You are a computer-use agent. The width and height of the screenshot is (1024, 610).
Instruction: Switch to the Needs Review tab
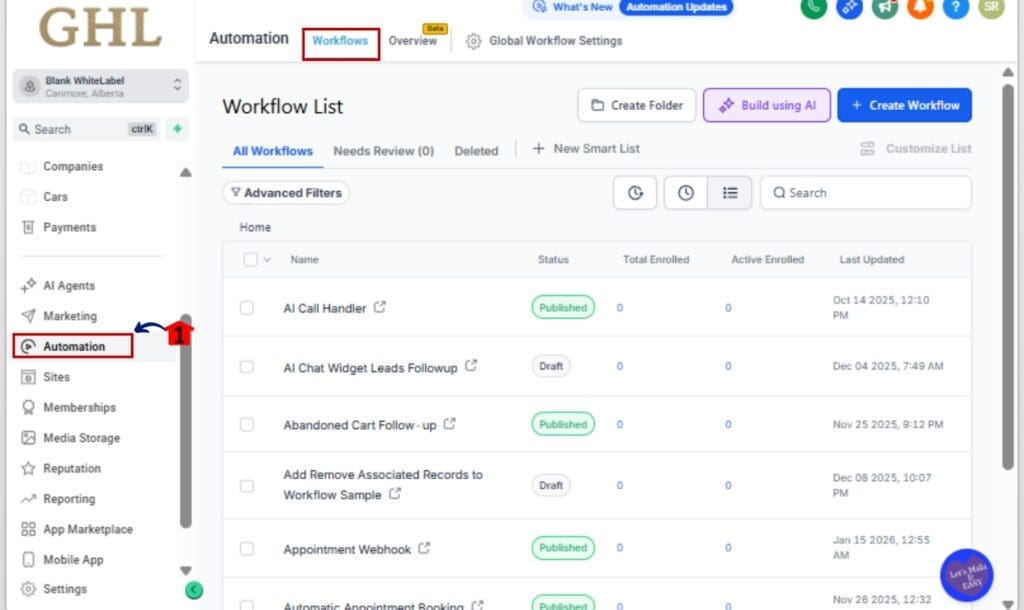pos(383,150)
